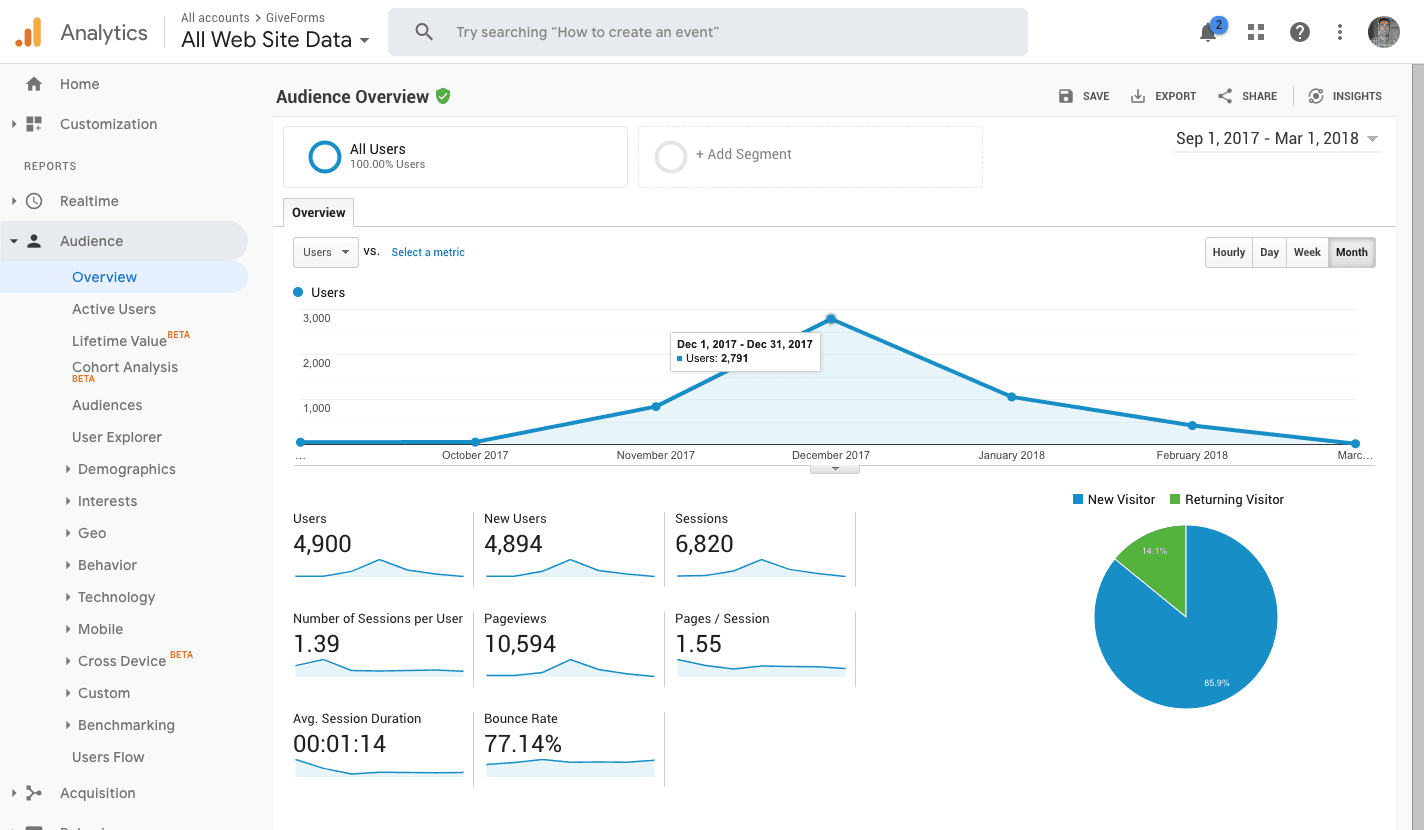Switch the chart to Hourly view

click(1228, 252)
